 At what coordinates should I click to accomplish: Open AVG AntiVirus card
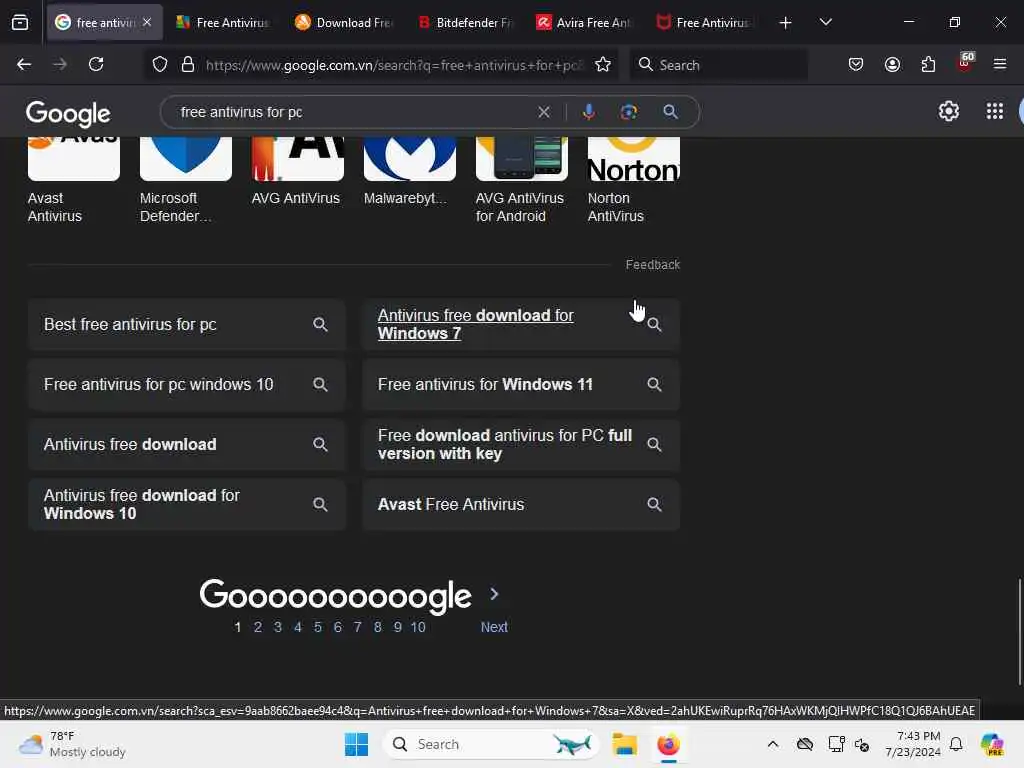pyautogui.click(x=297, y=171)
